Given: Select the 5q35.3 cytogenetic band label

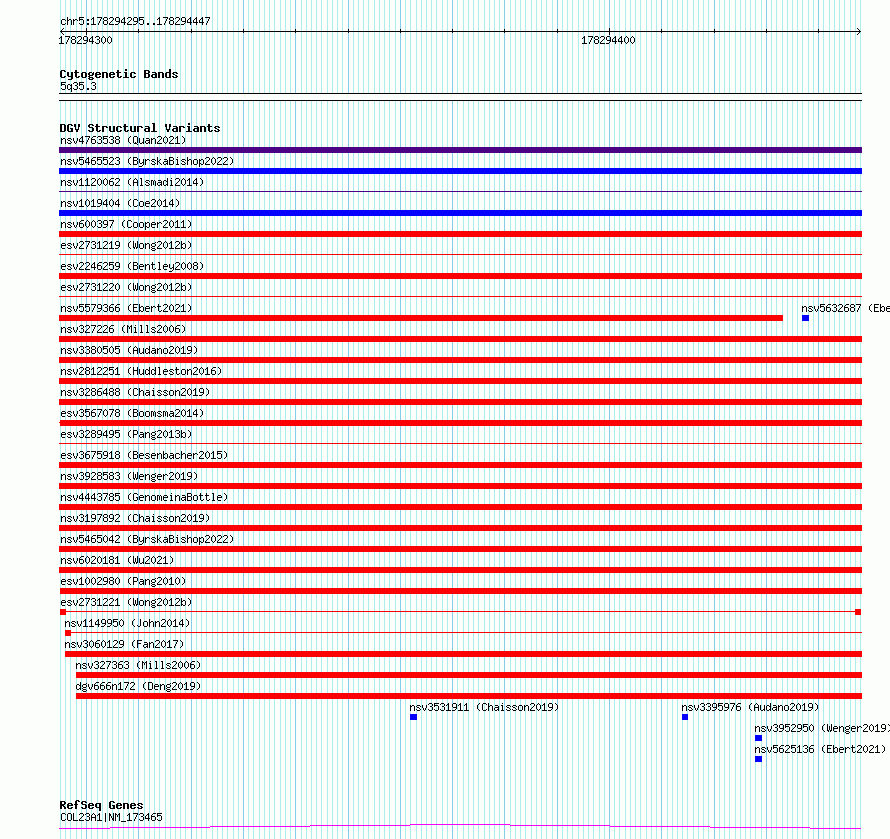Looking at the screenshot, I should pyautogui.click(x=78, y=86).
